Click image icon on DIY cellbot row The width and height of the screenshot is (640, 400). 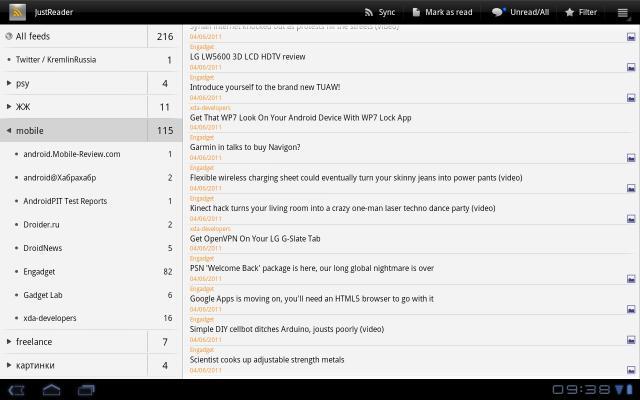pos(631,340)
